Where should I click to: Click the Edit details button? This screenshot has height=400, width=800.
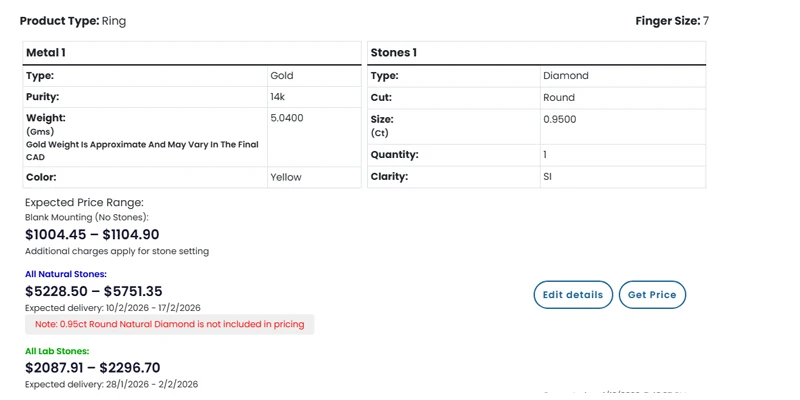click(573, 295)
